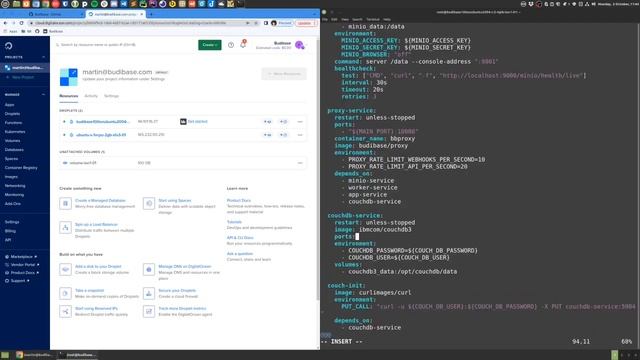This screenshot has height=360, width=640.
Task: Select the martin@budibase project in sidebar
Action: [x=24, y=68]
